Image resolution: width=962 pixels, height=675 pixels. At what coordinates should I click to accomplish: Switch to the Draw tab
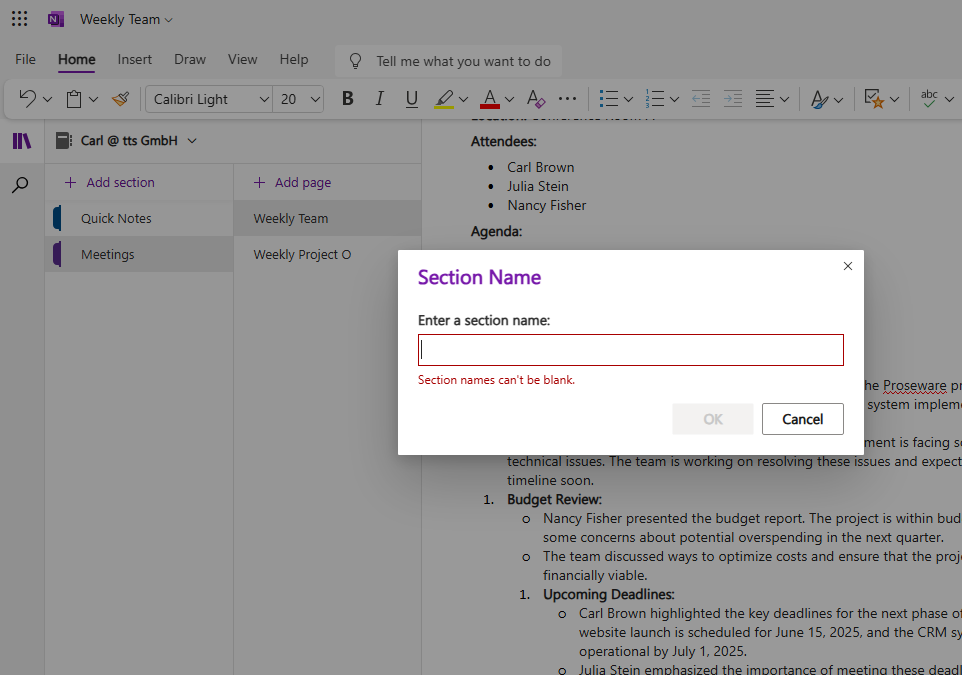point(190,60)
